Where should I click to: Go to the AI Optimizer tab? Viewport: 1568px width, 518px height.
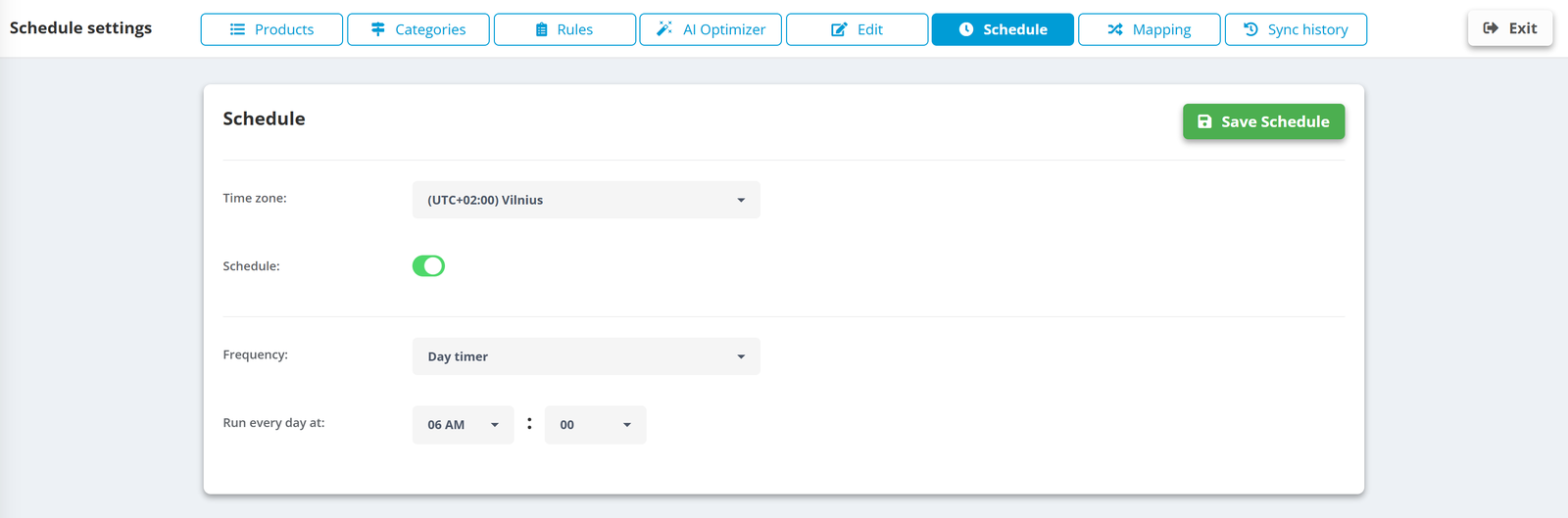tap(710, 29)
